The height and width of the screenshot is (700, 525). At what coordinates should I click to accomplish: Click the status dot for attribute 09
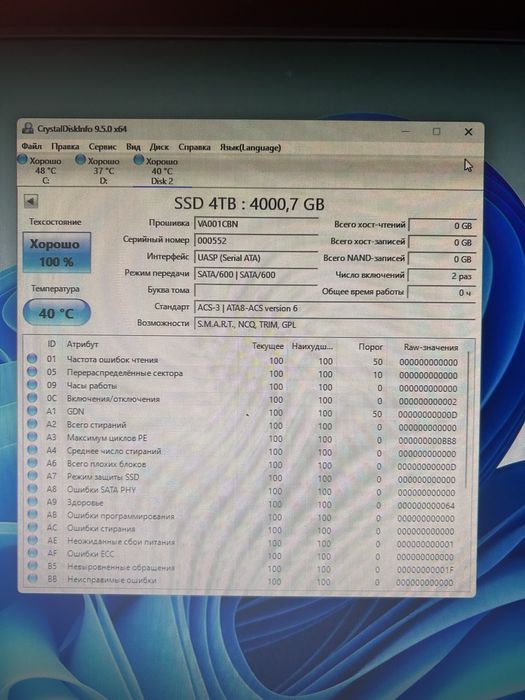[32, 384]
